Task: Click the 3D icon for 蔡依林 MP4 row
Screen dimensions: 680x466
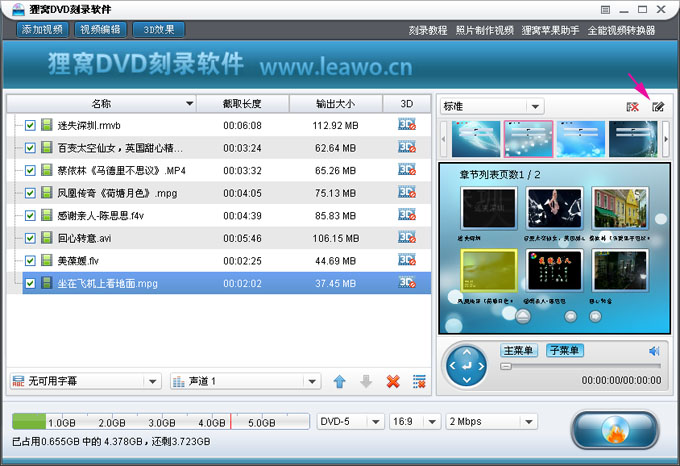Action: [x=407, y=170]
